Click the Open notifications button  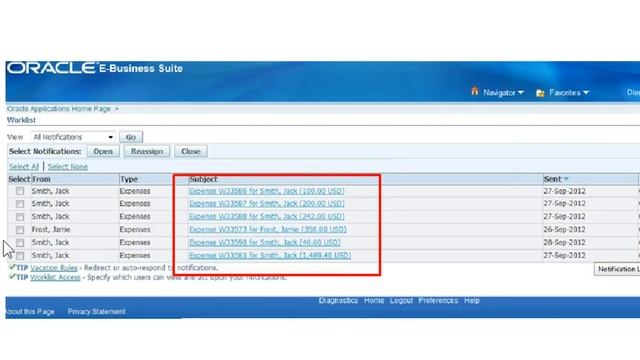tap(103, 151)
